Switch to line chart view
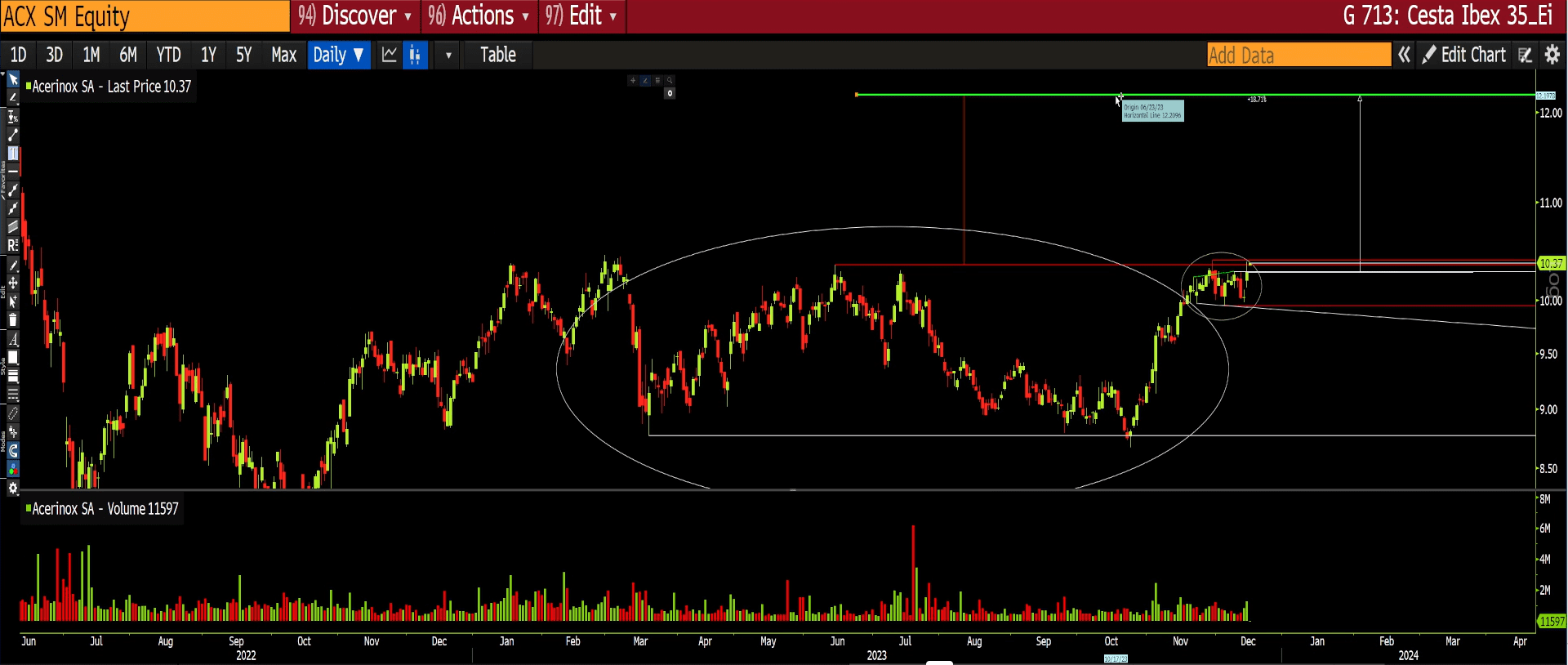 coord(389,55)
